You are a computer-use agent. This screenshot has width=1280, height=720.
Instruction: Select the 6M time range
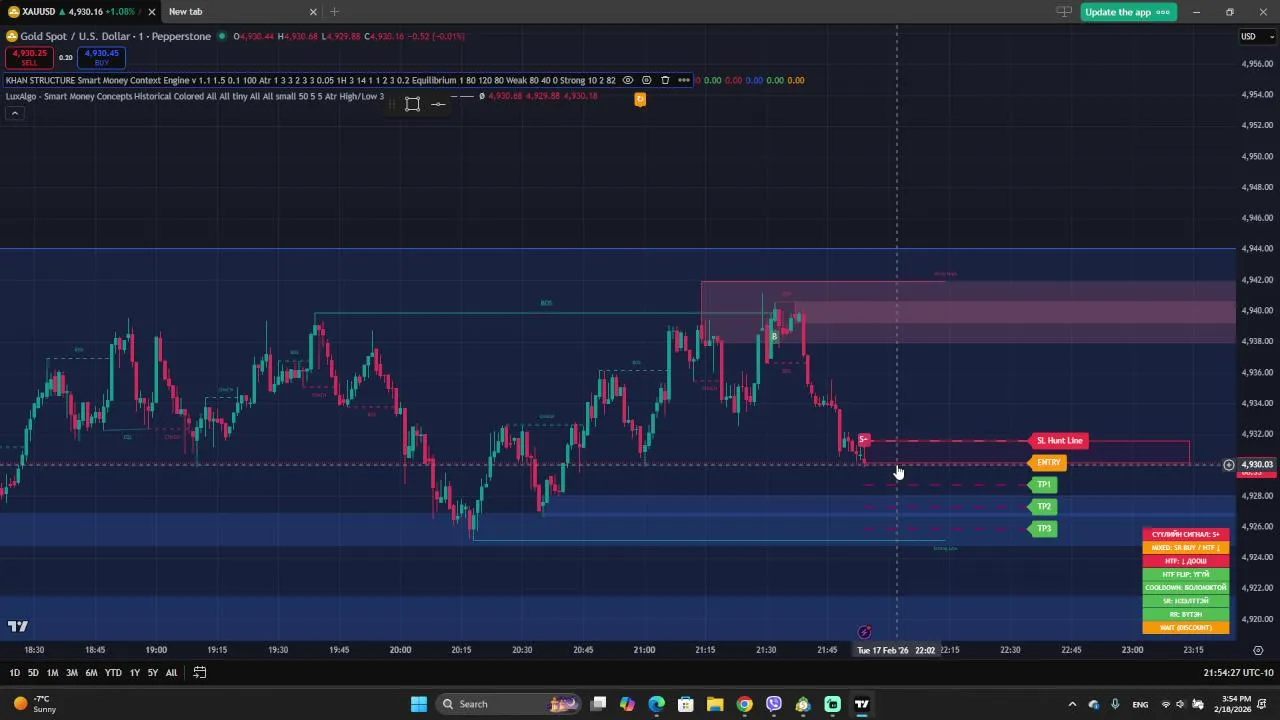tap(91, 673)
